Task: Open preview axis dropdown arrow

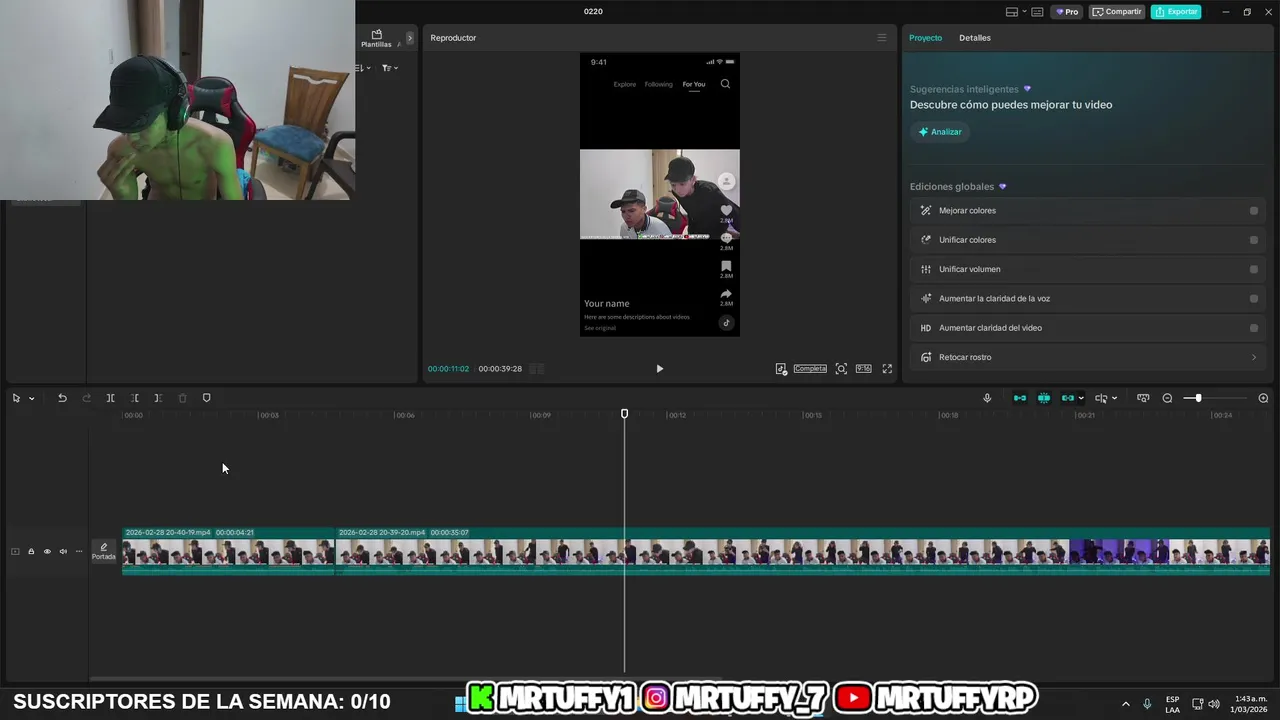Action: click(1114, 398)
